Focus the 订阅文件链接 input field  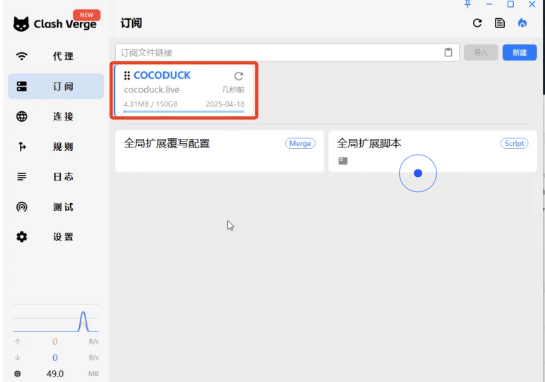click(287, 52)
